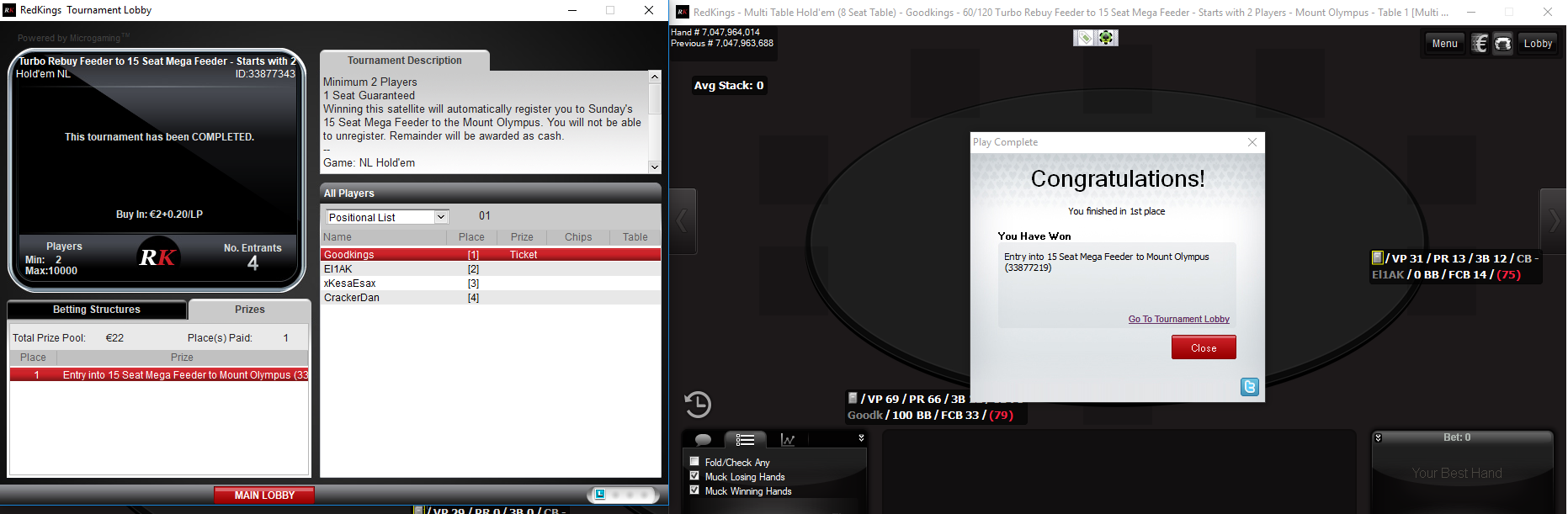Uncheck Muck Losing Hands
Image resolution: width=1568 pixels, height=514 pixels.
[x=694, y=475]
